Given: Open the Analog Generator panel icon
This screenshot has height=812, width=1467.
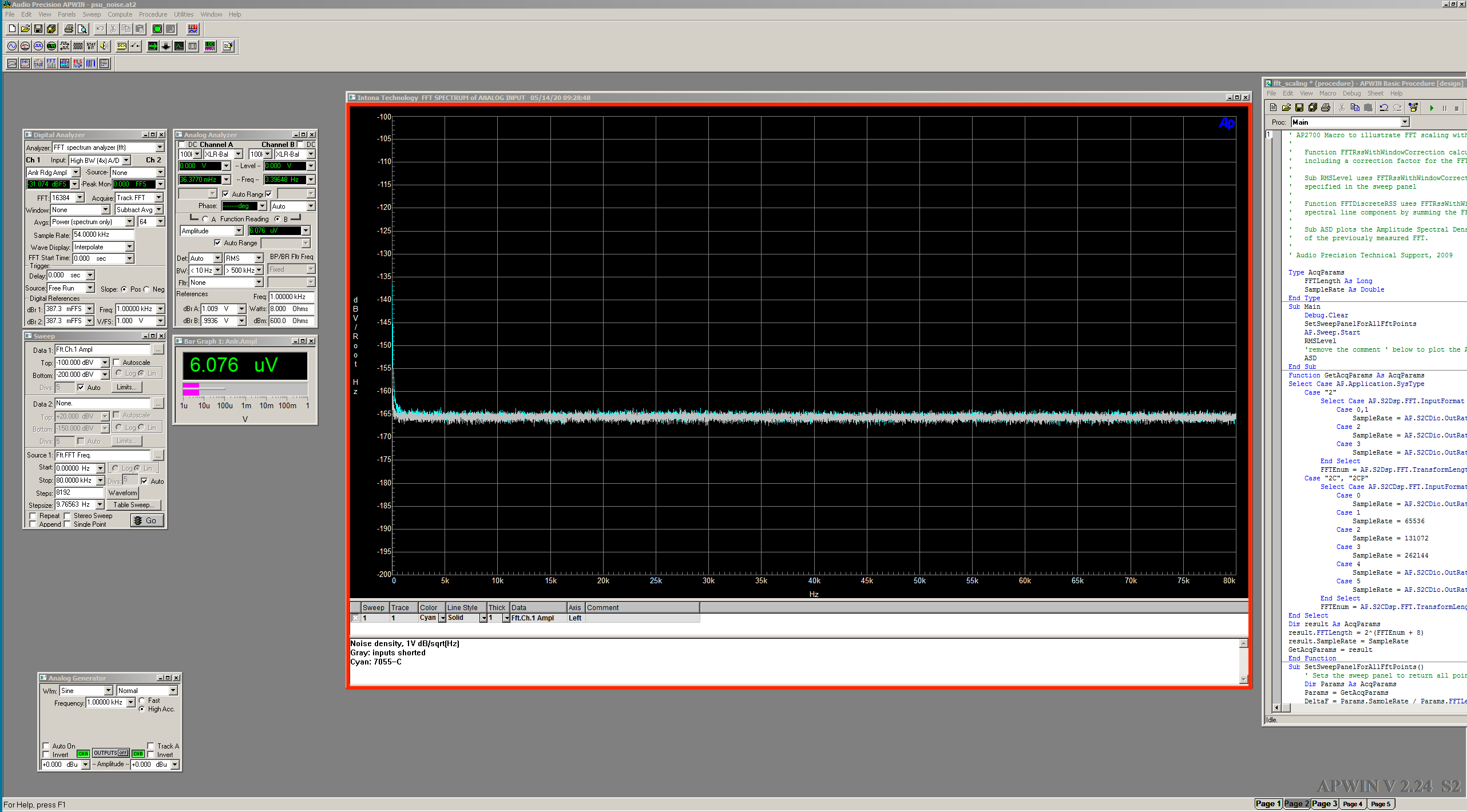Looking at the screenshot, I should (x=12, y=46).
